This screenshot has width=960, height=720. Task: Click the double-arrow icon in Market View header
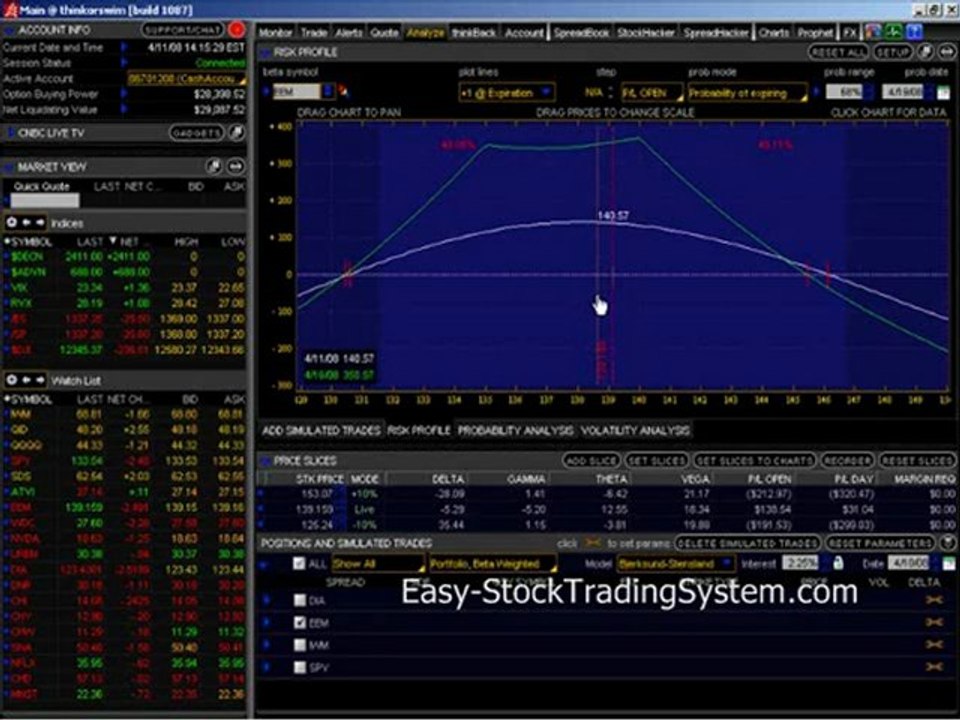[236, 166]
